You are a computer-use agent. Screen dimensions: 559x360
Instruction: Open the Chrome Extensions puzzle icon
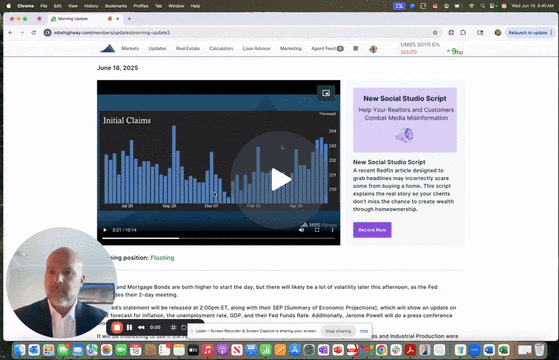(x=463, y=33)
